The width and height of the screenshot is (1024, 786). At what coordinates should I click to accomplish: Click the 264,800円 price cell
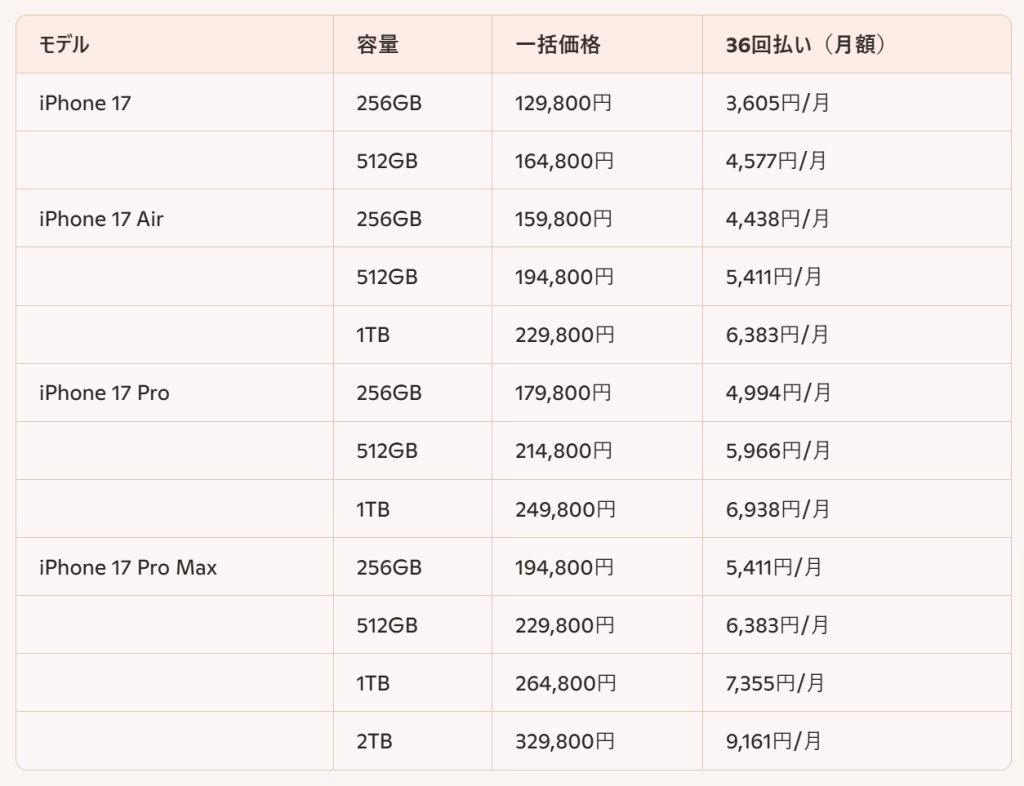[565, 684]
